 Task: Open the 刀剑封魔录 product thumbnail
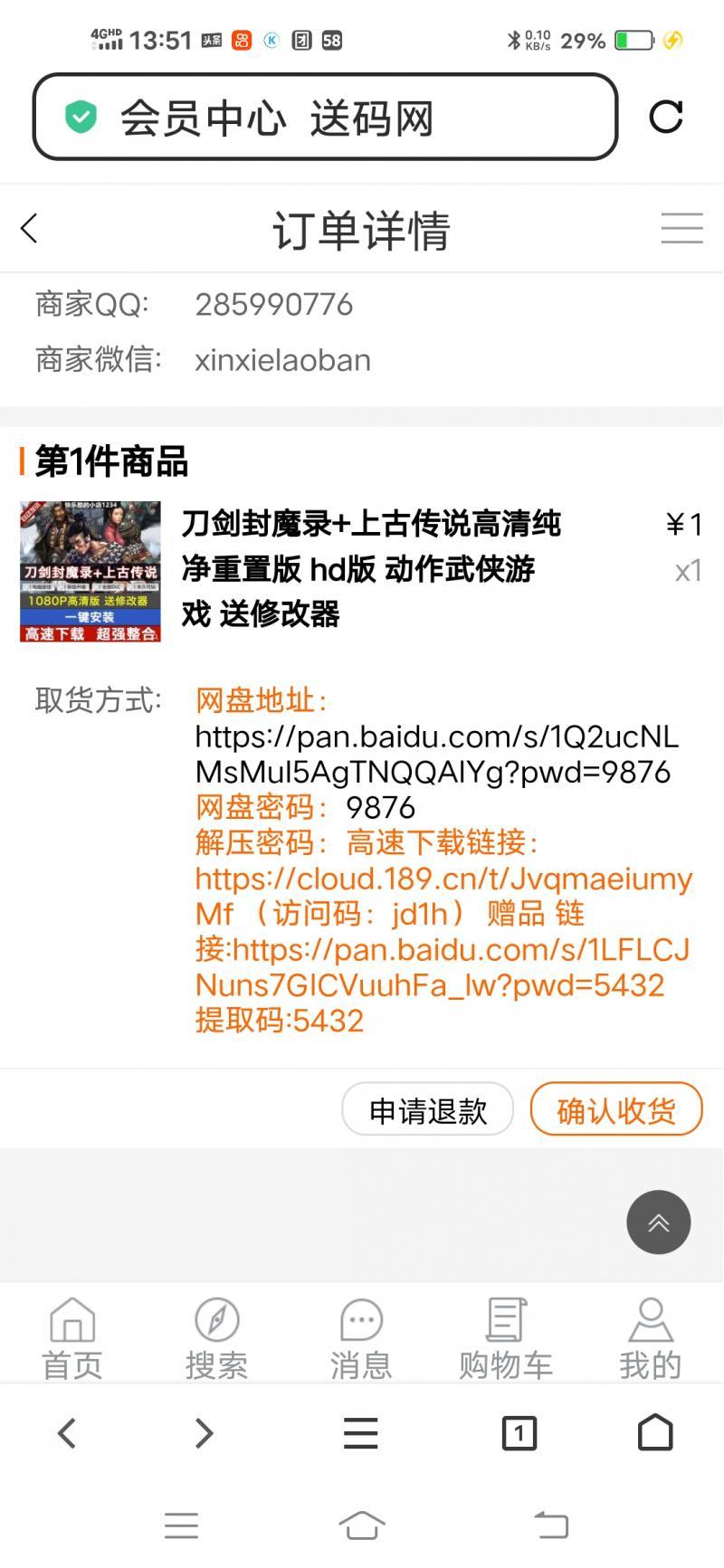click(x=90, y=571)
